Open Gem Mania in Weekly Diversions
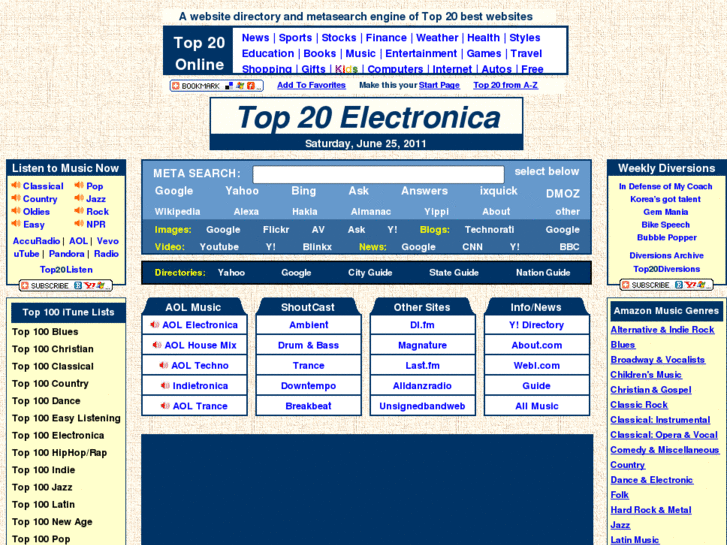This screenshot has width=727, height=545. [665, 212]
